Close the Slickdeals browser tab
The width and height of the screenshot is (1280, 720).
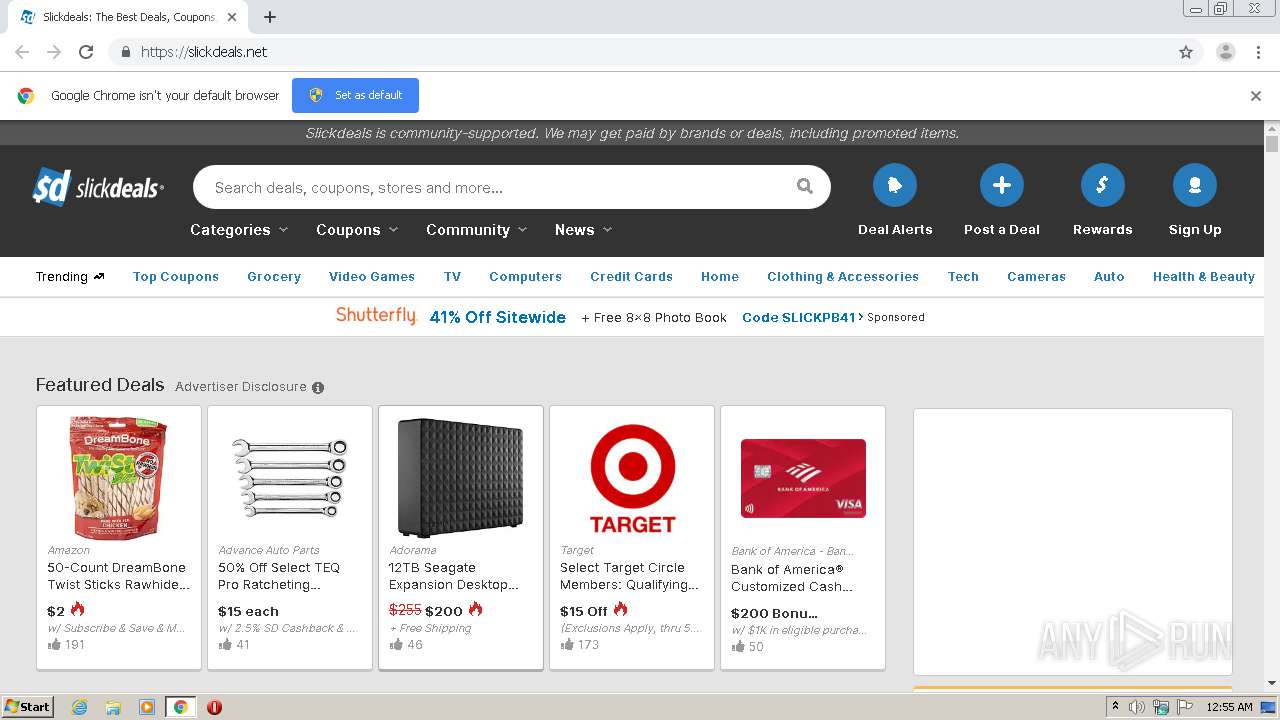(232, 17)
